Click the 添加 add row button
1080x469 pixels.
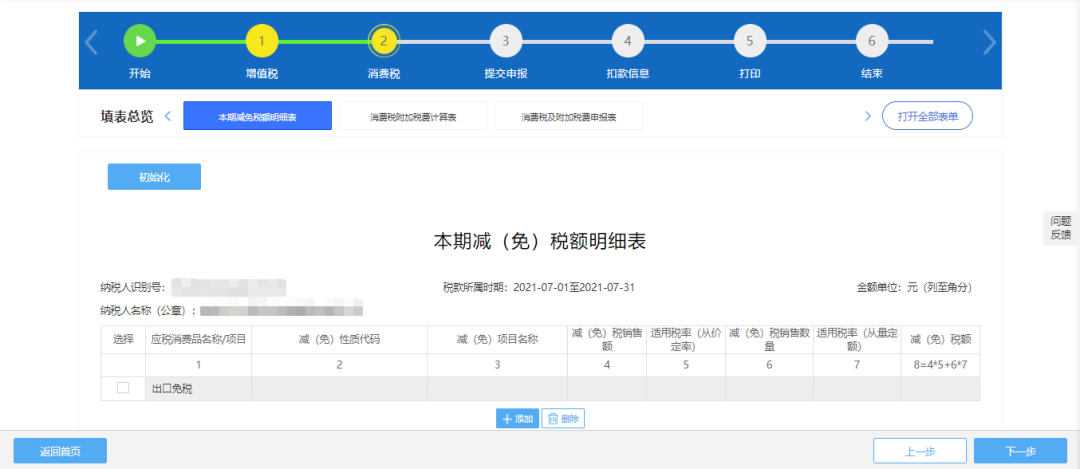(x=517, y=419)
